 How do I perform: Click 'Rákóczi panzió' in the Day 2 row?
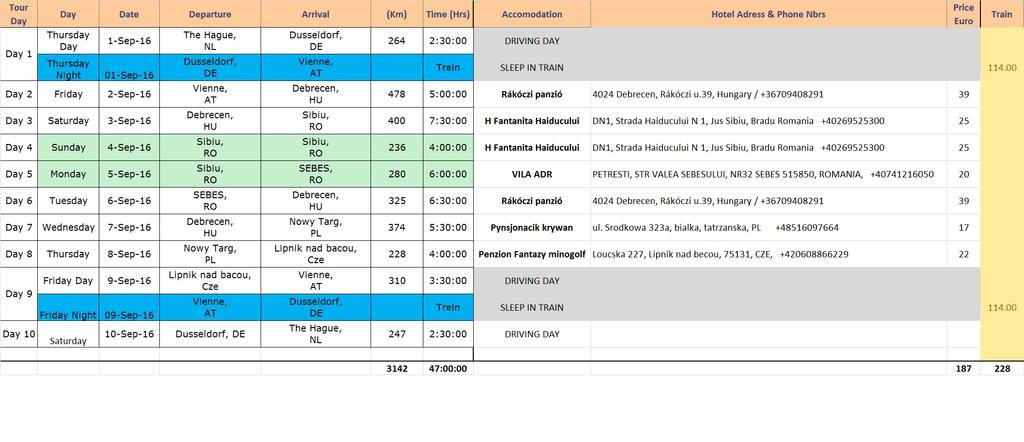[x=532, y=94]
